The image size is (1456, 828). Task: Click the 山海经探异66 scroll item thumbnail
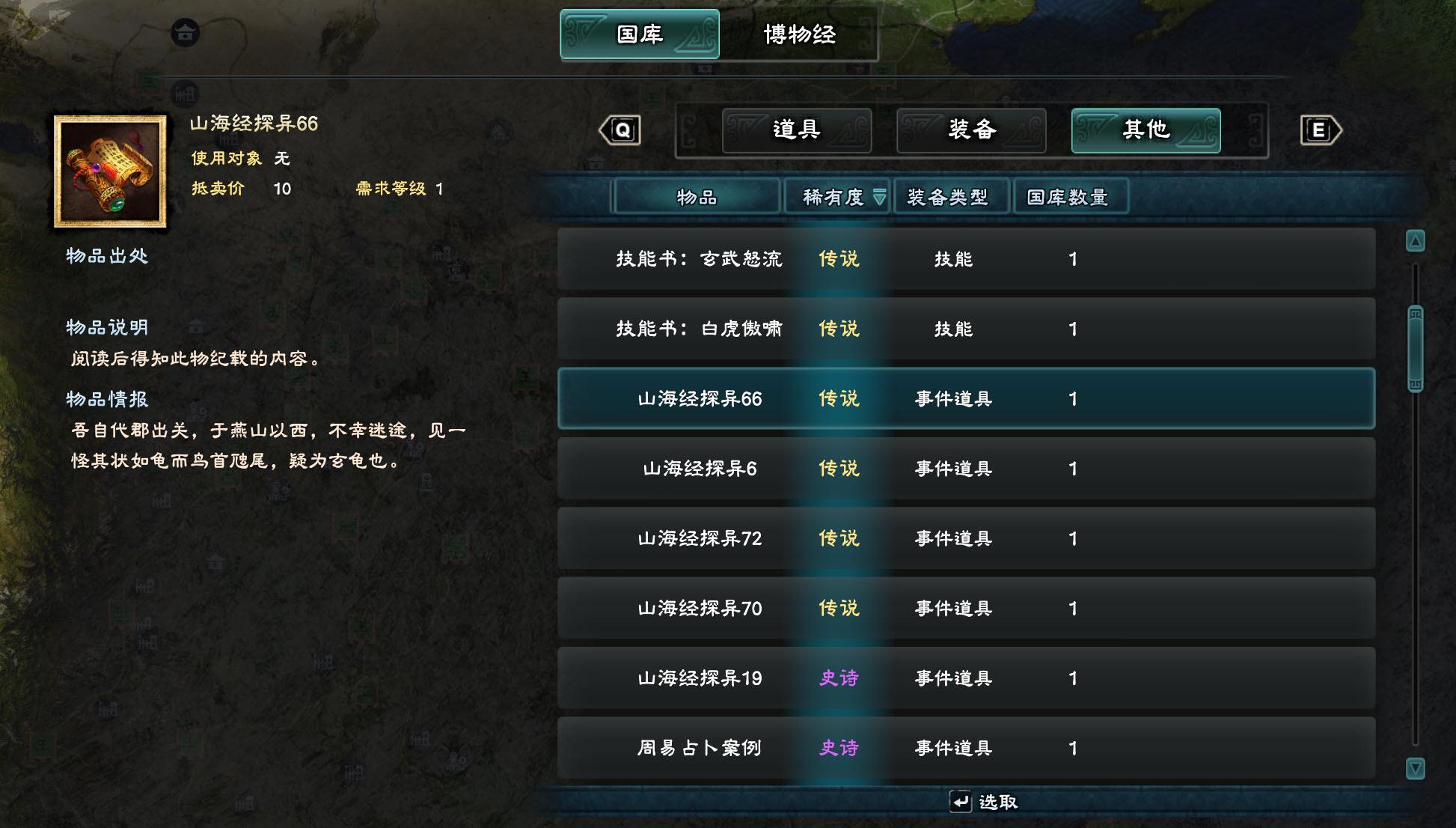pos(110,171)
